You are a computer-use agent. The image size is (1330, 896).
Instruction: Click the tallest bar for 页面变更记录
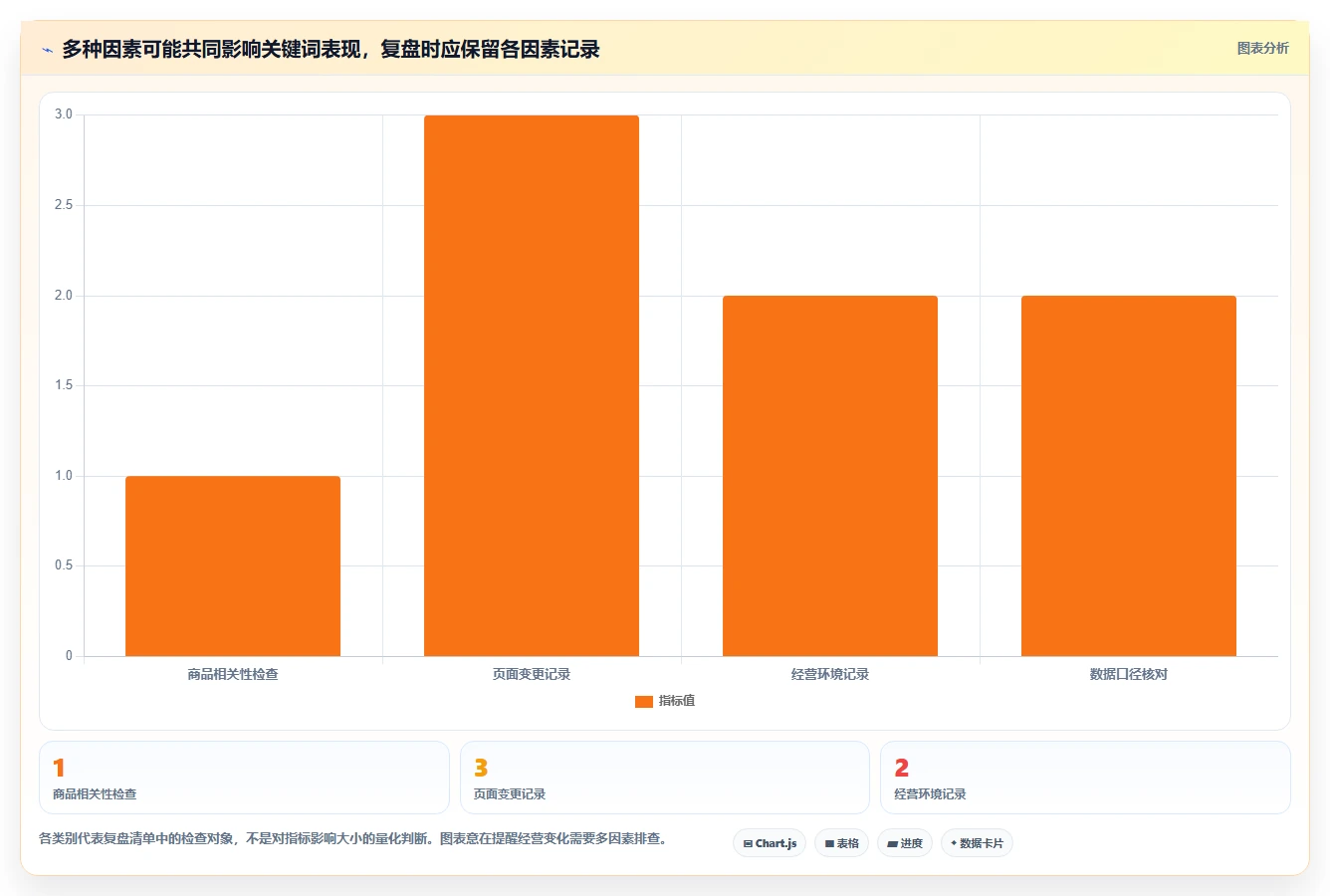pyautogui.click(x=532, y=385)
